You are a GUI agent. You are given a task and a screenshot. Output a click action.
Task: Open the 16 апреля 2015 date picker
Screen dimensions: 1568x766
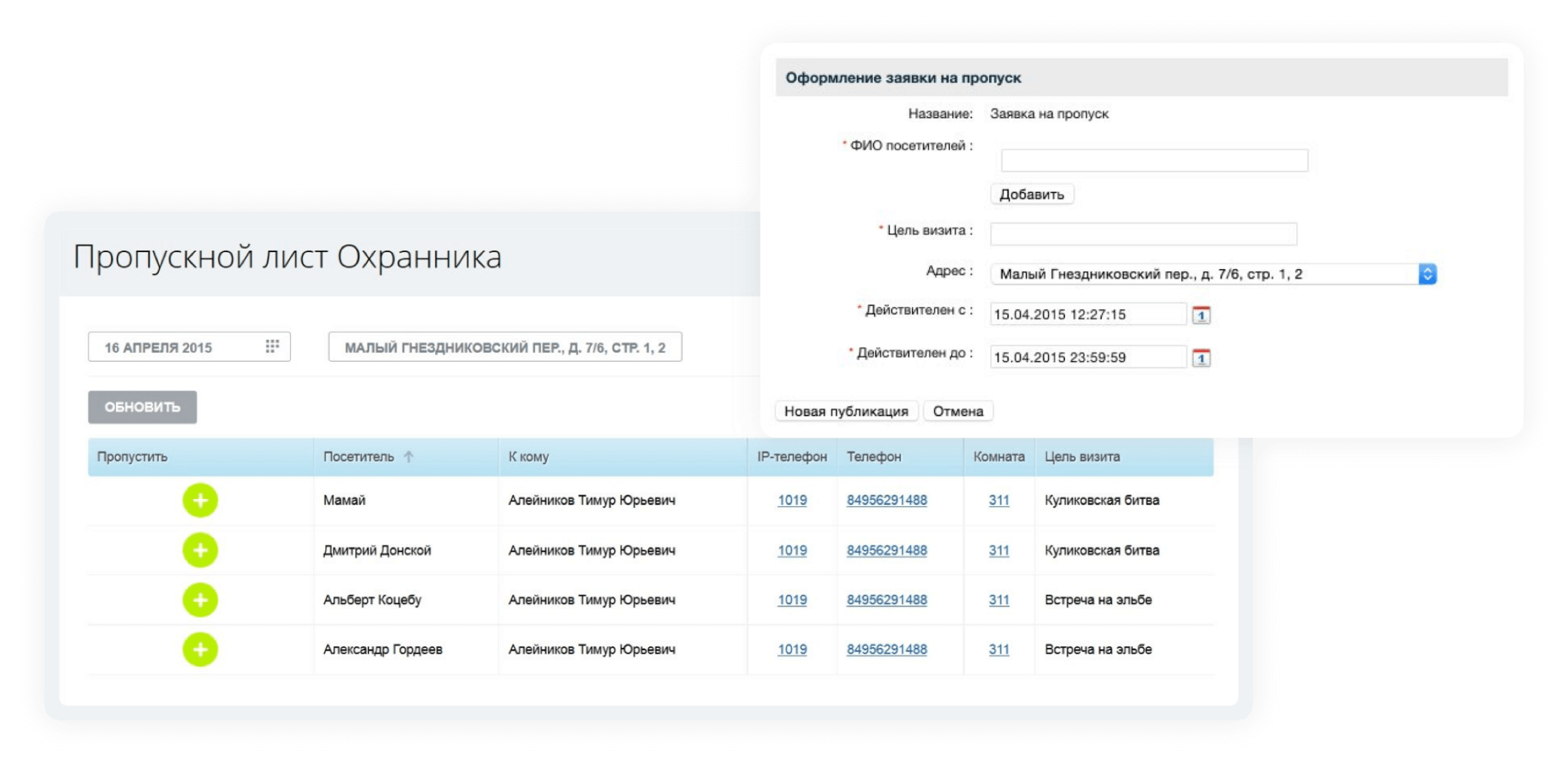coord(178,348)
